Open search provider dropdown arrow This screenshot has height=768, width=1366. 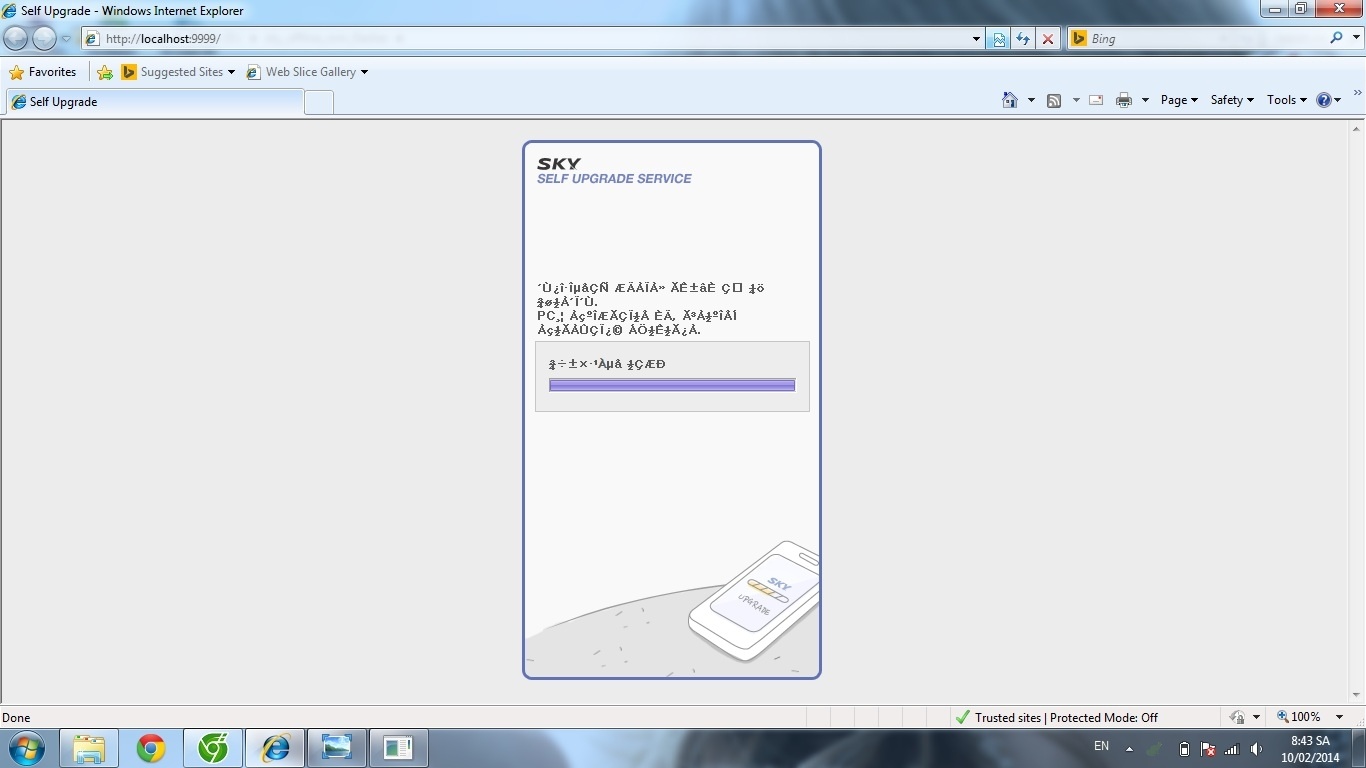1354,38
